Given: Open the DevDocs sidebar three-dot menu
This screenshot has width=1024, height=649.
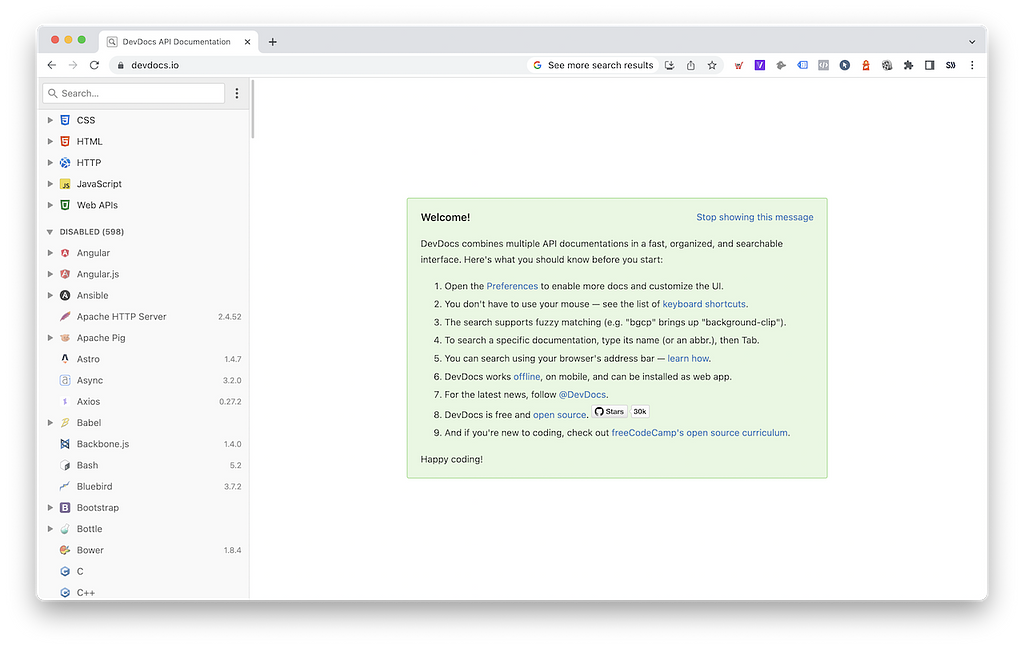Looking at the screenshot, I should (236, 93).
